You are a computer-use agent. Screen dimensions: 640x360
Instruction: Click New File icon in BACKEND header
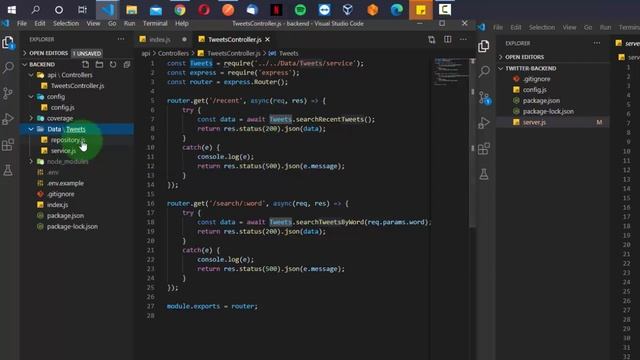(85, 64)
